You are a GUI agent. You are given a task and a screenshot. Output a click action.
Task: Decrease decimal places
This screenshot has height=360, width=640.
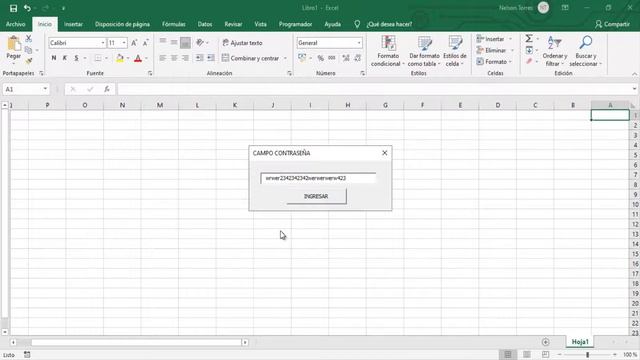pyautogui.click(x=357, y=58)
